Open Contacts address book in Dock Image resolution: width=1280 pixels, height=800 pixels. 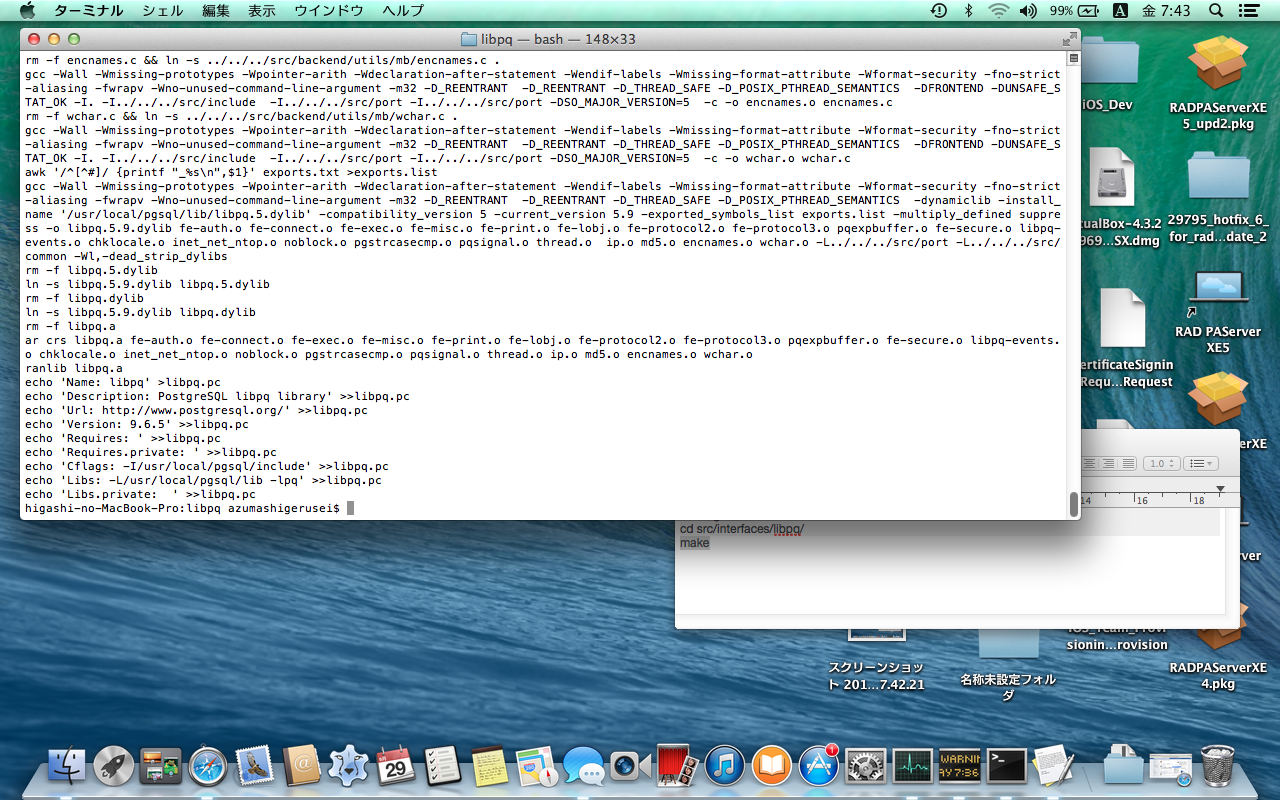(302, 766)
